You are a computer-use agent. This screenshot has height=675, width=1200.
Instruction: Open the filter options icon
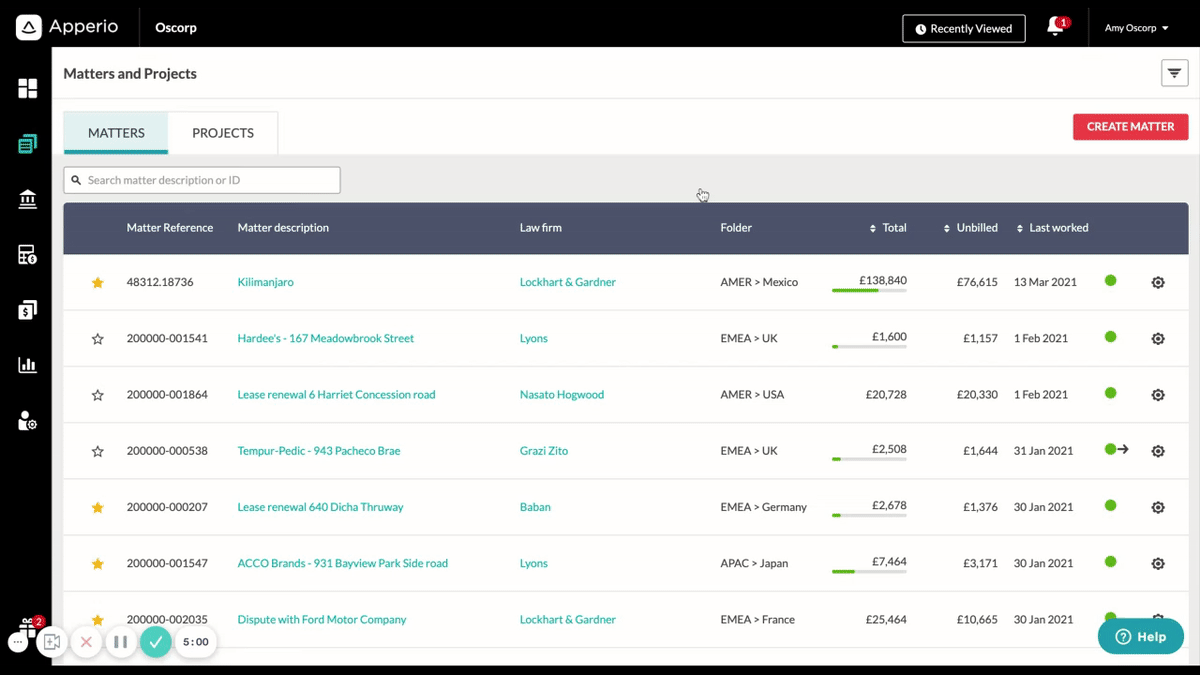click(x=1174, y=73)
